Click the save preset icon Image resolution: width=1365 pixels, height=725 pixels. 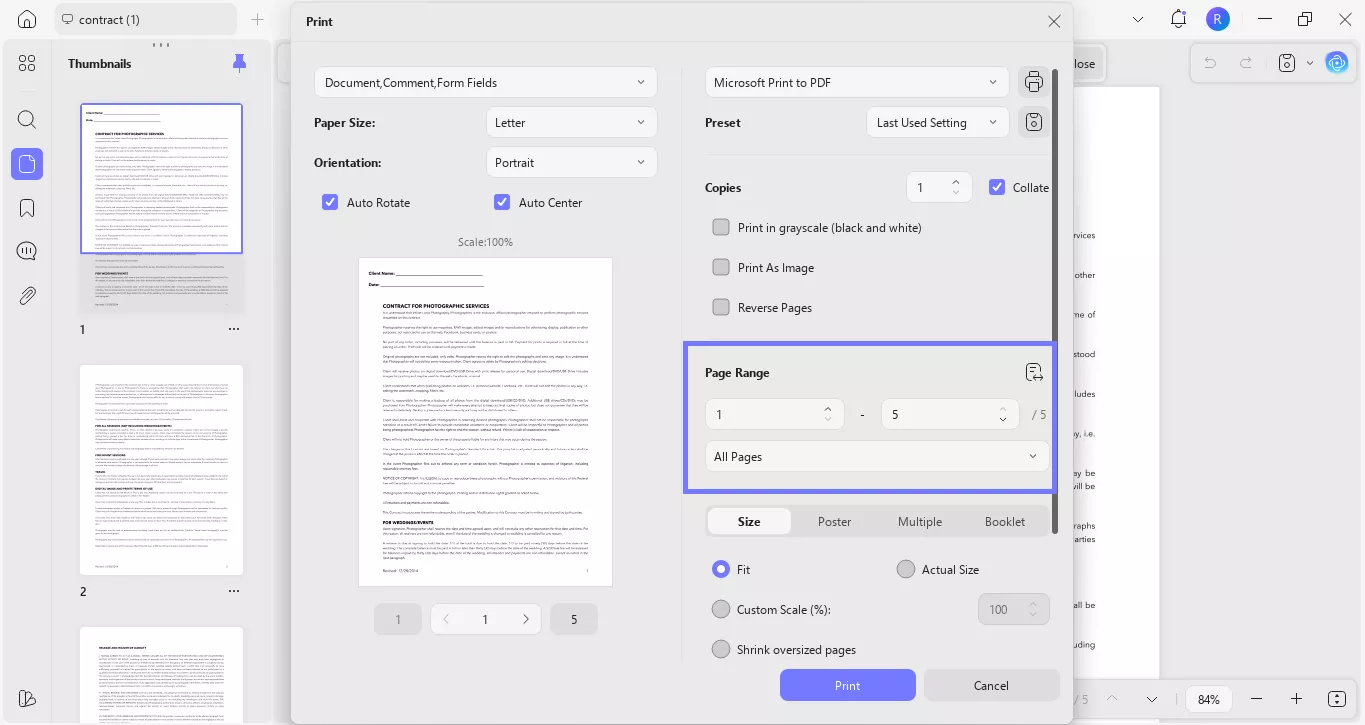pos(1034,122)
